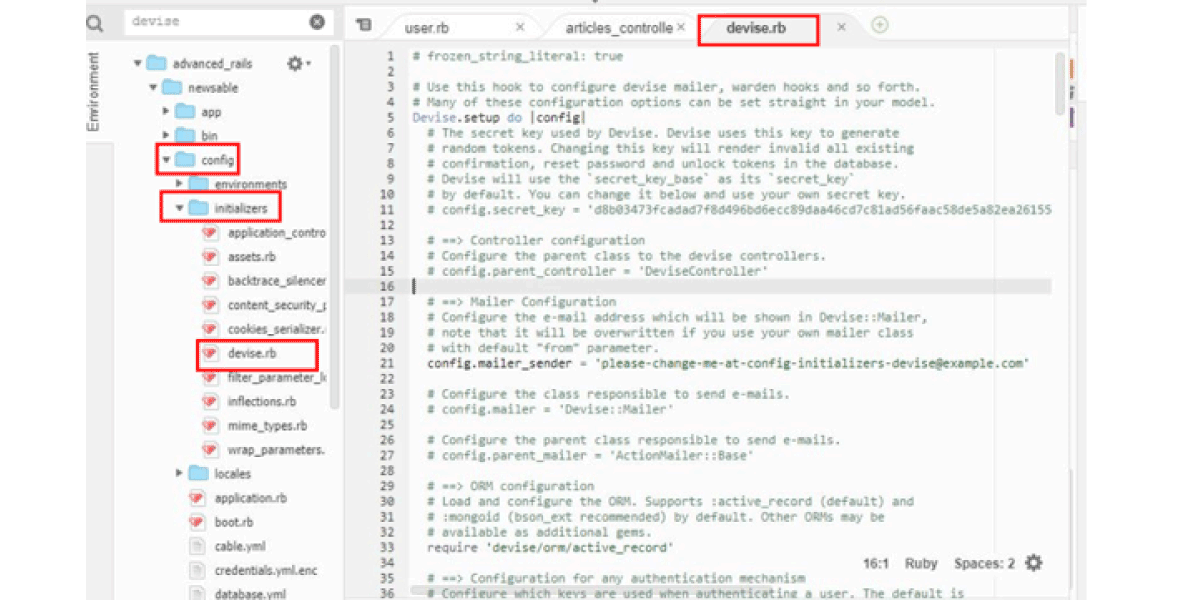This screenshot has width=1200, height=600.
Task: Expand the app folder
Action: coord(166,112)
